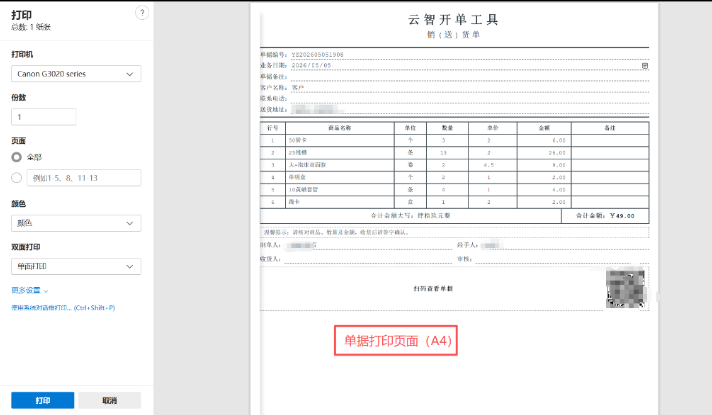Click the document number Y2202605051908
This screenshot has width=712, height=415.
coord(317,54)
